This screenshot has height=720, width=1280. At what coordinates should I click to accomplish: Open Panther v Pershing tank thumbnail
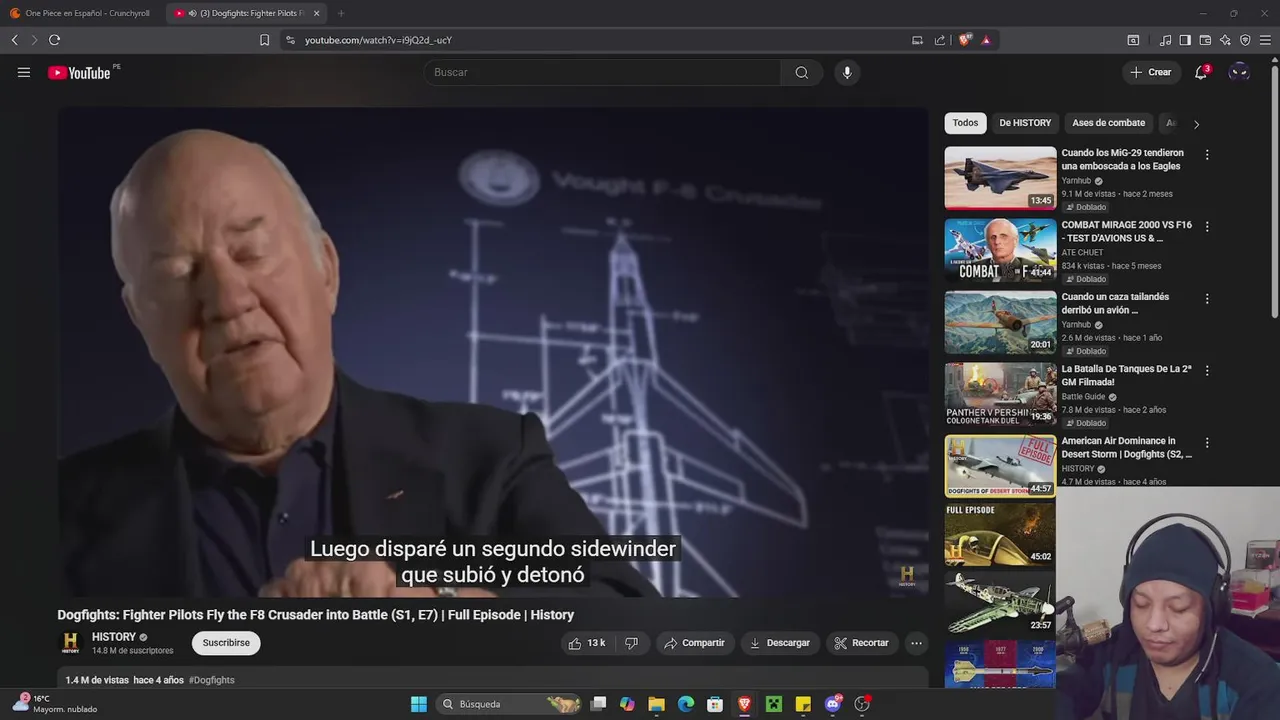(1000, 394)
